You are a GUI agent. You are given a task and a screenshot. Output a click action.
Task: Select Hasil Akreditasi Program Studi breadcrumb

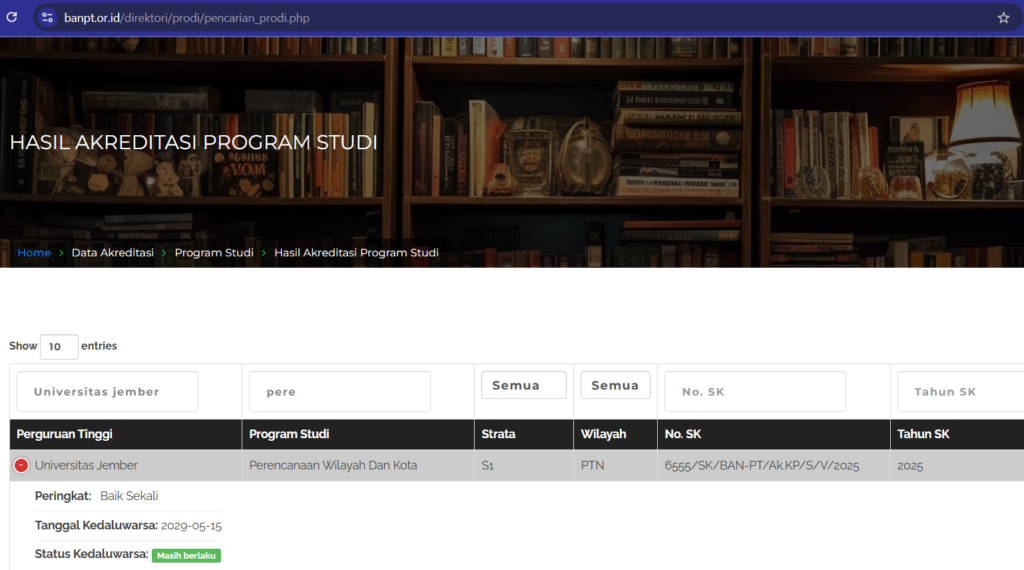[356, 253]
